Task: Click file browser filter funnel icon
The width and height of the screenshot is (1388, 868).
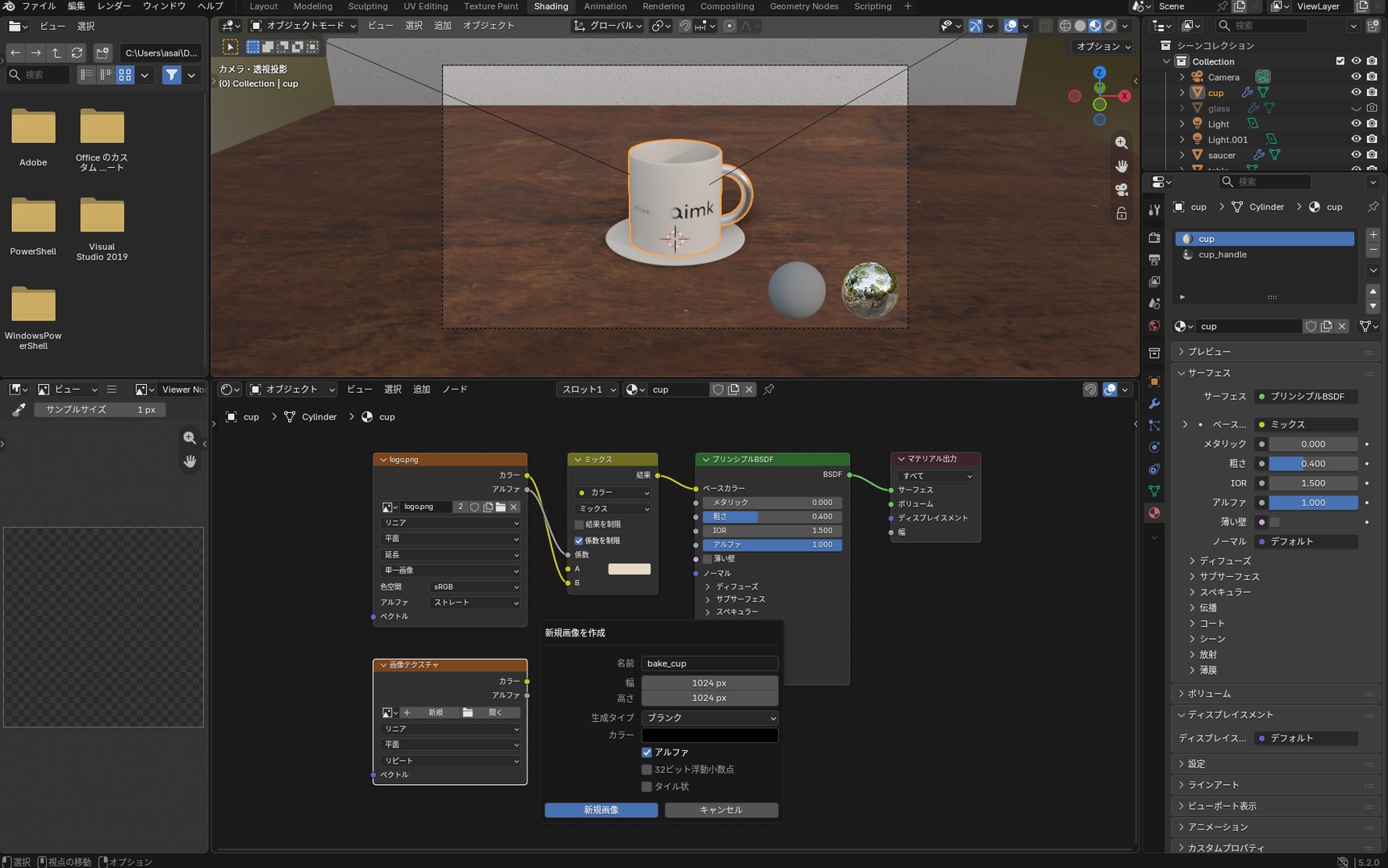Action: pyautogui.click(x=172, y=75)
